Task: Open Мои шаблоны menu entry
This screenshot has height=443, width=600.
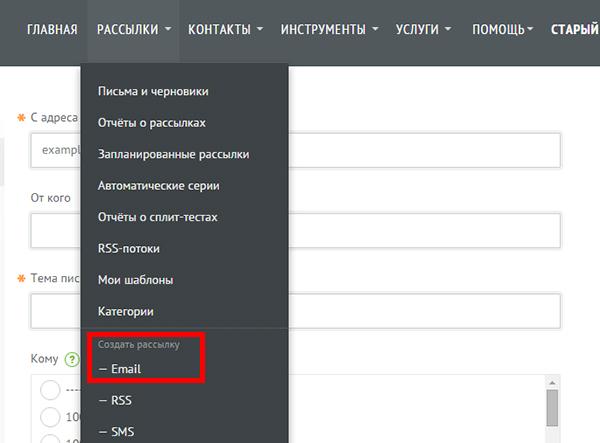Action: 135,280
